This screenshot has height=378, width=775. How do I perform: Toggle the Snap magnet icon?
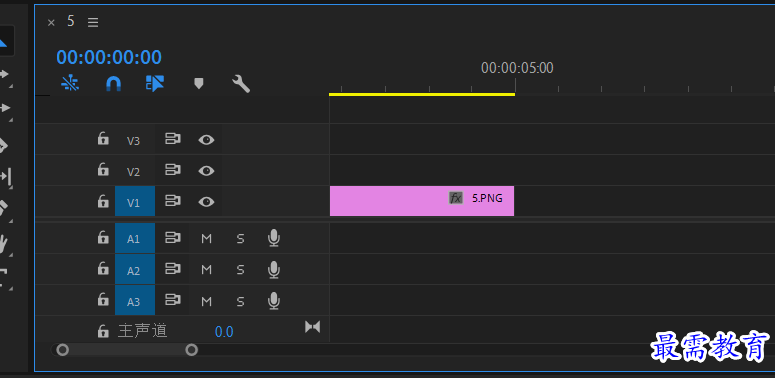(114, 84)
